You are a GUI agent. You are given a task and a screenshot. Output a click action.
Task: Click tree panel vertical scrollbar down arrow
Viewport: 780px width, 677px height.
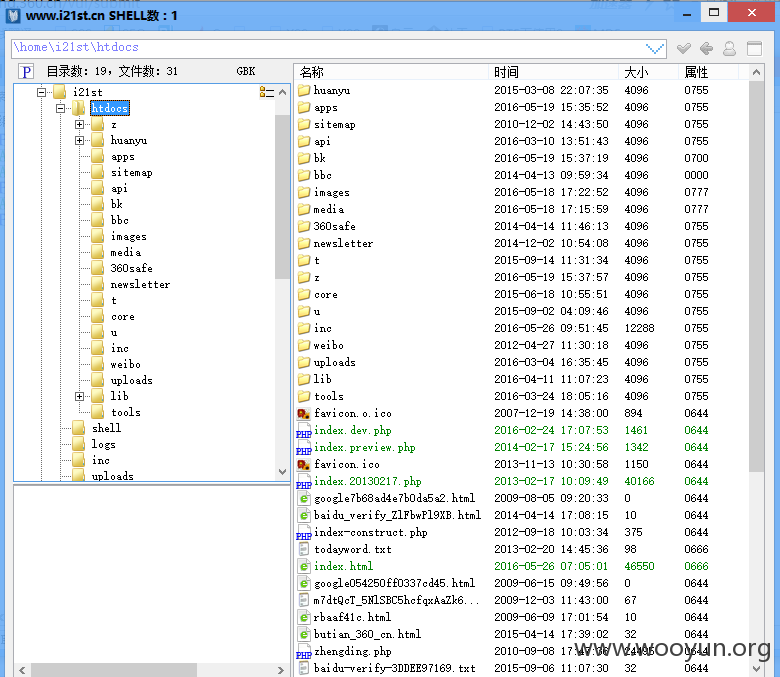pos(283,472)
